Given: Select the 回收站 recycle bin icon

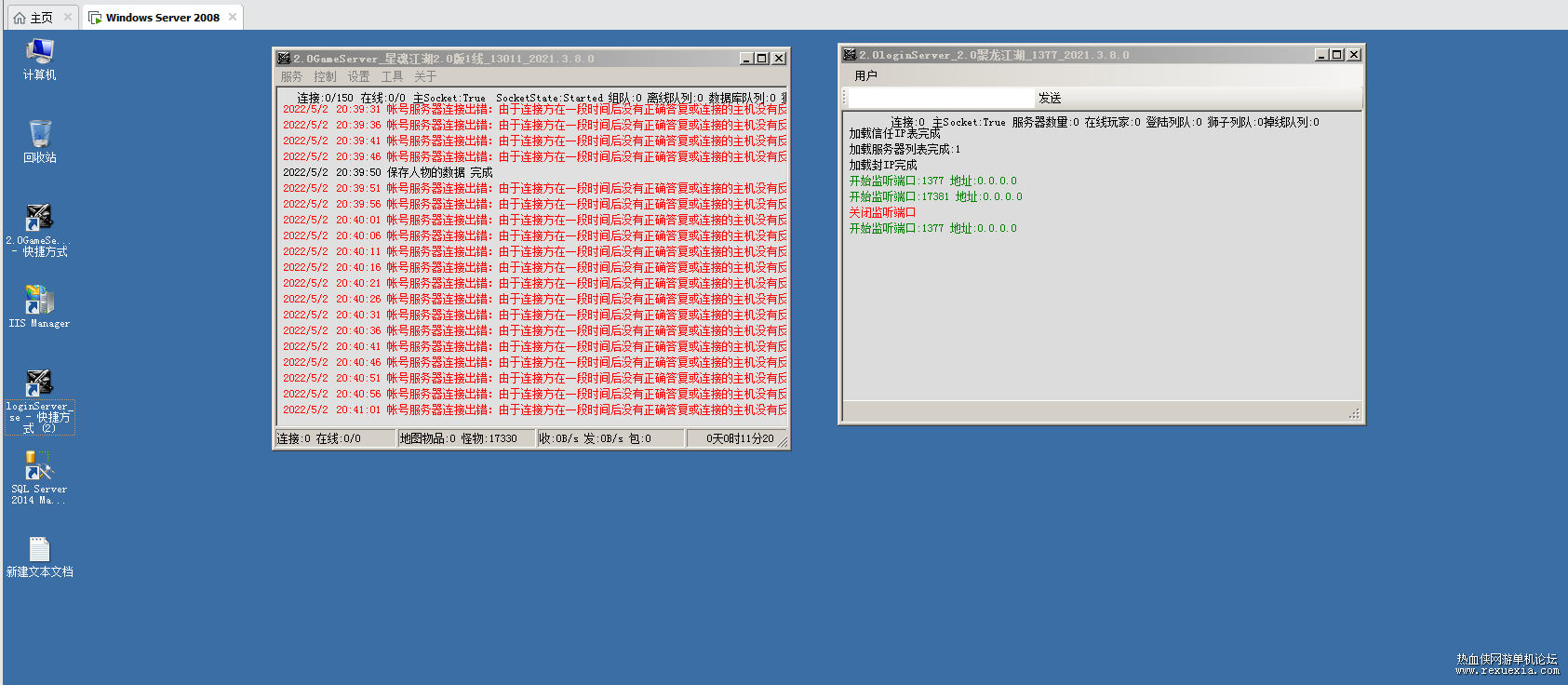Looking at the screenshot, I should (x=39, y=141).
